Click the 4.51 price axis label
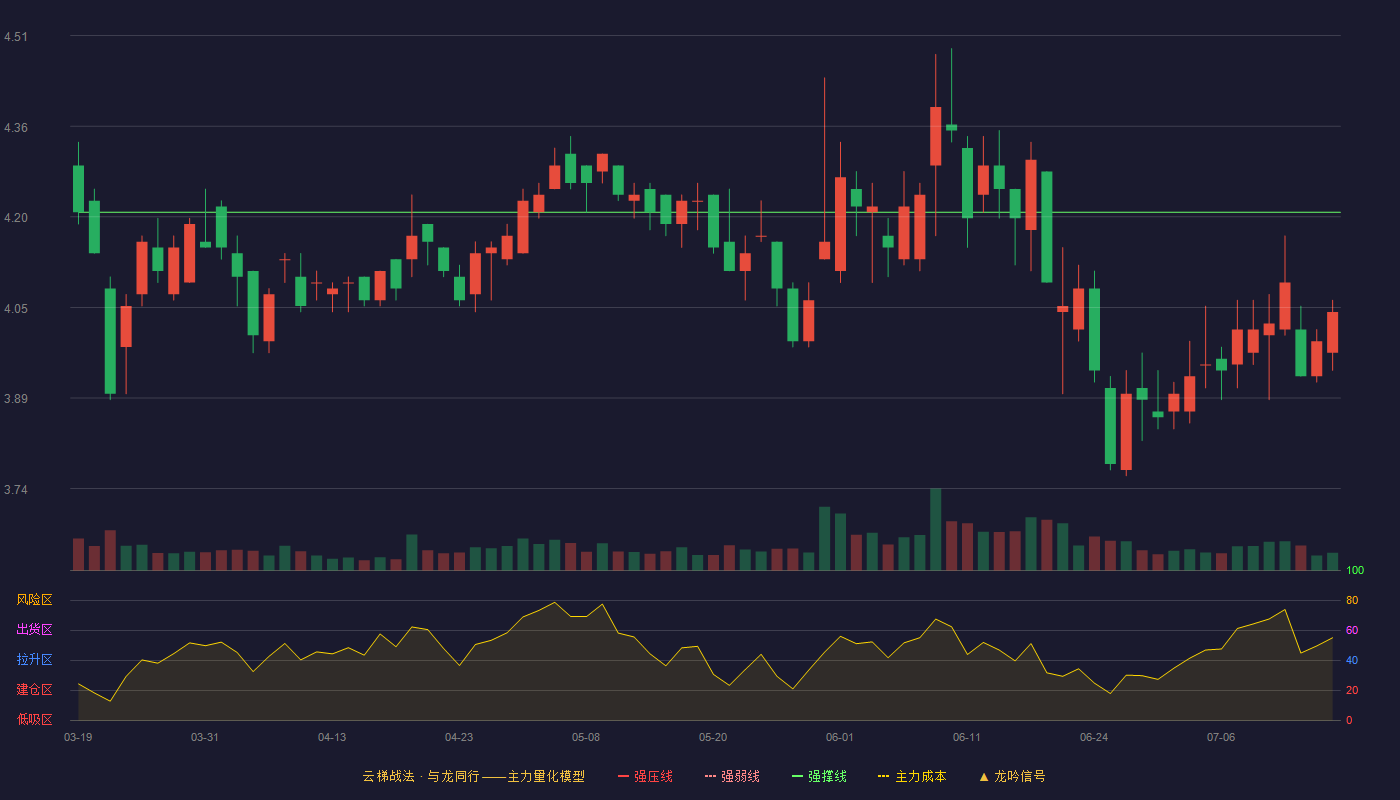 [x=16, y=37]
